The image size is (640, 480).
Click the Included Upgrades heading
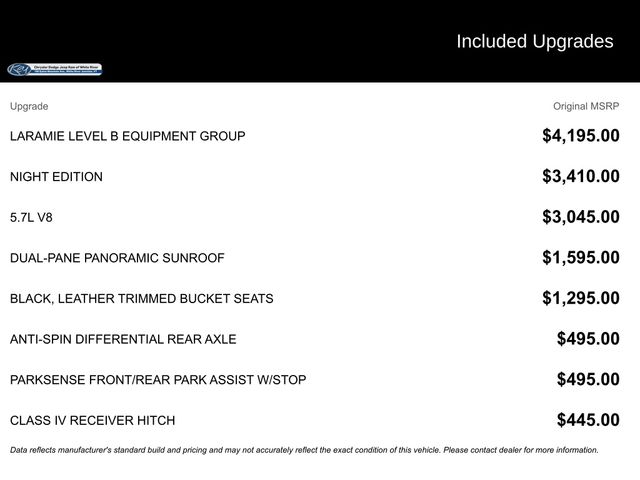point(534,41)
